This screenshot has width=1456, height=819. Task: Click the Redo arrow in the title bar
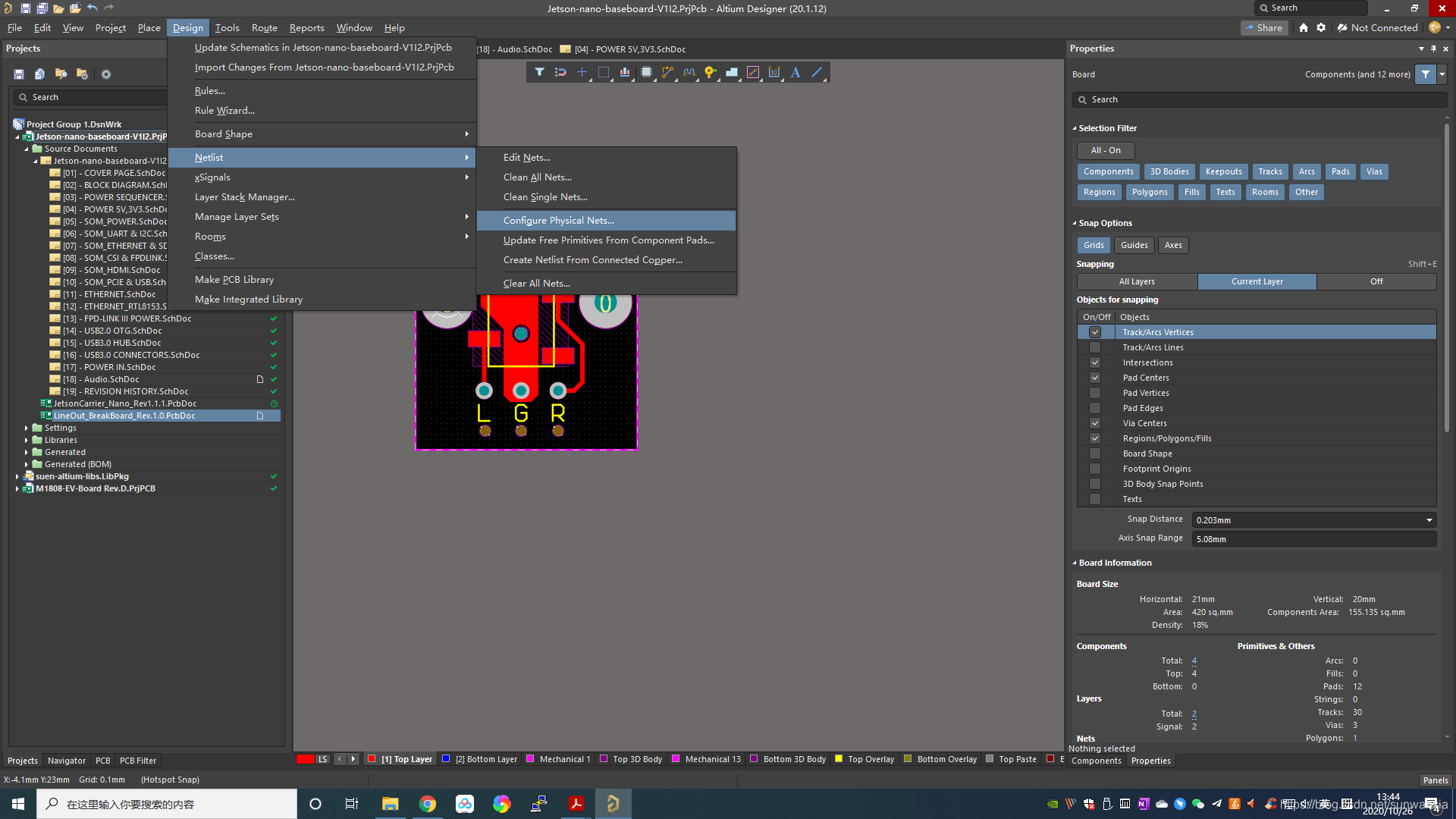108,8
